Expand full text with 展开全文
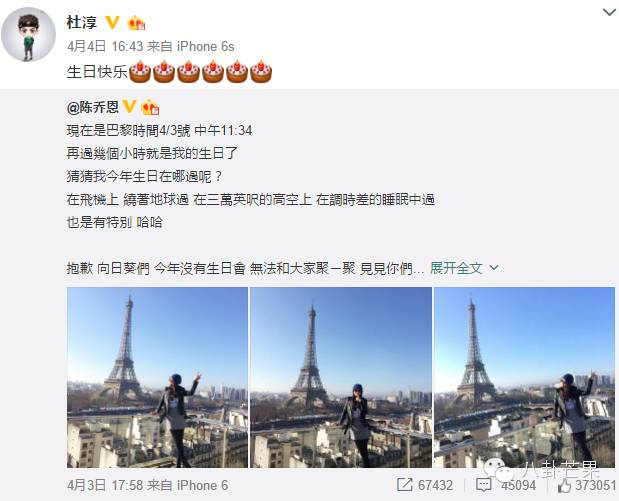 (456, 268)
